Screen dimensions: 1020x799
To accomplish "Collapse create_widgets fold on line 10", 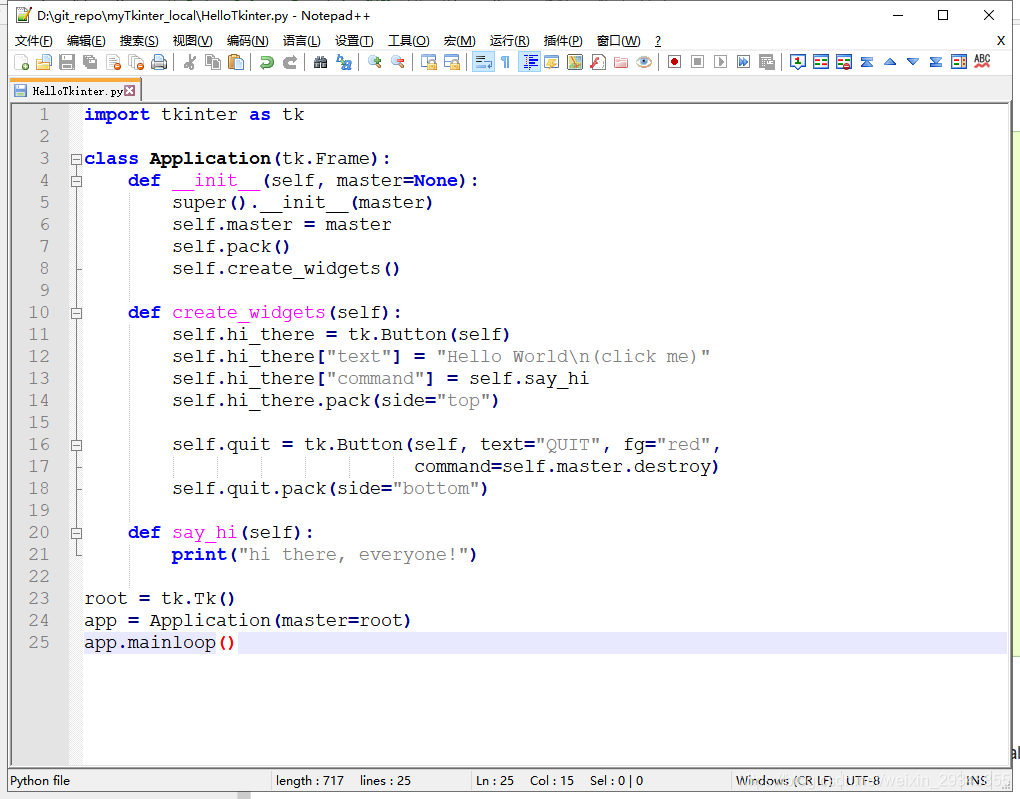I will coord(76,313).
